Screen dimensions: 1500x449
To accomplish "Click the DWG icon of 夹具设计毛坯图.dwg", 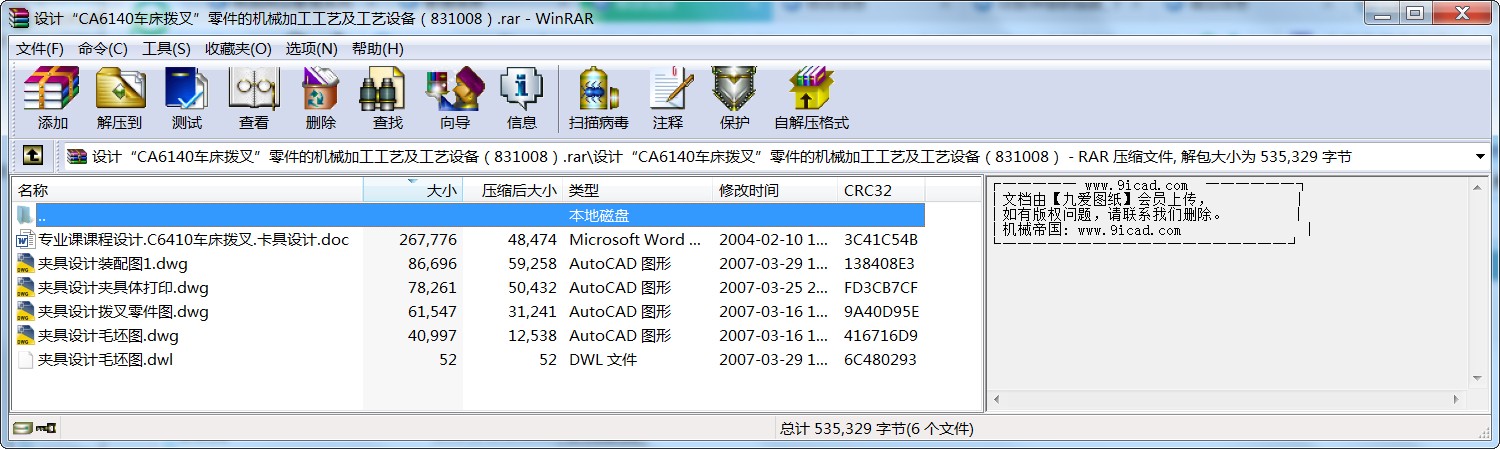I will coord(26,336).
